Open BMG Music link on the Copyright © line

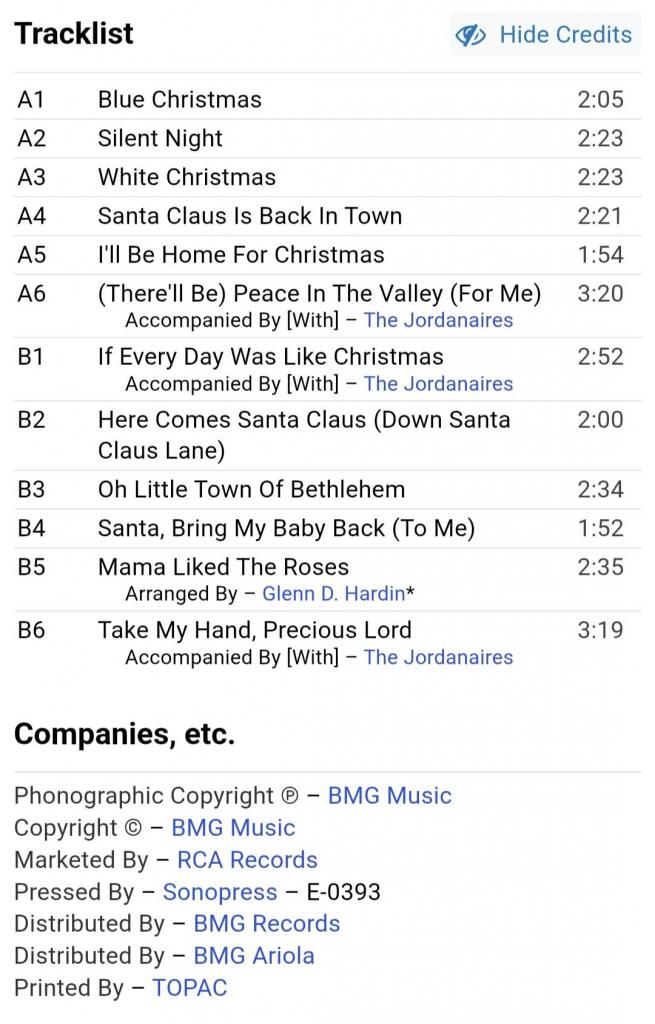(233, 828)
